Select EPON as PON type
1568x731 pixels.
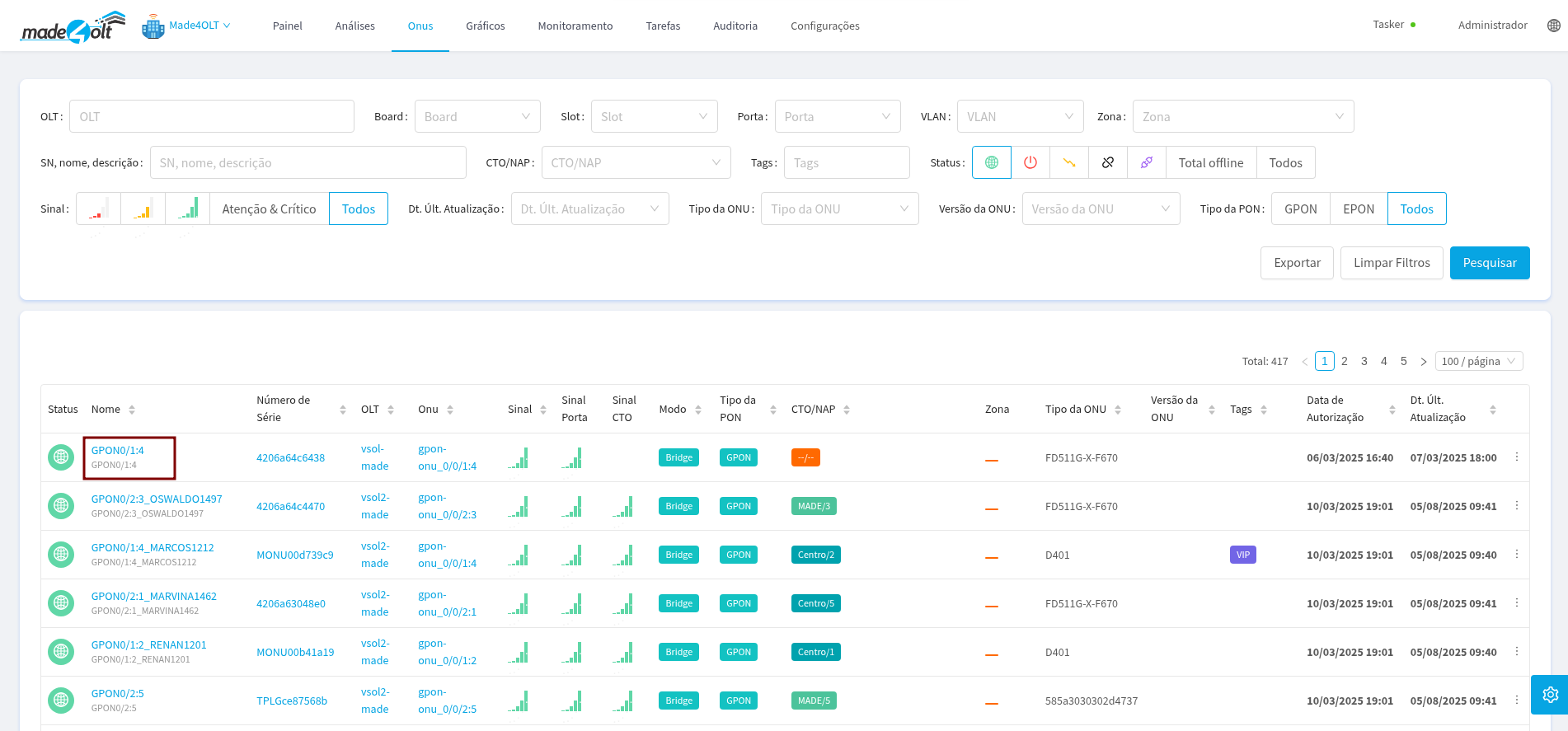[x=1358, y=209]
